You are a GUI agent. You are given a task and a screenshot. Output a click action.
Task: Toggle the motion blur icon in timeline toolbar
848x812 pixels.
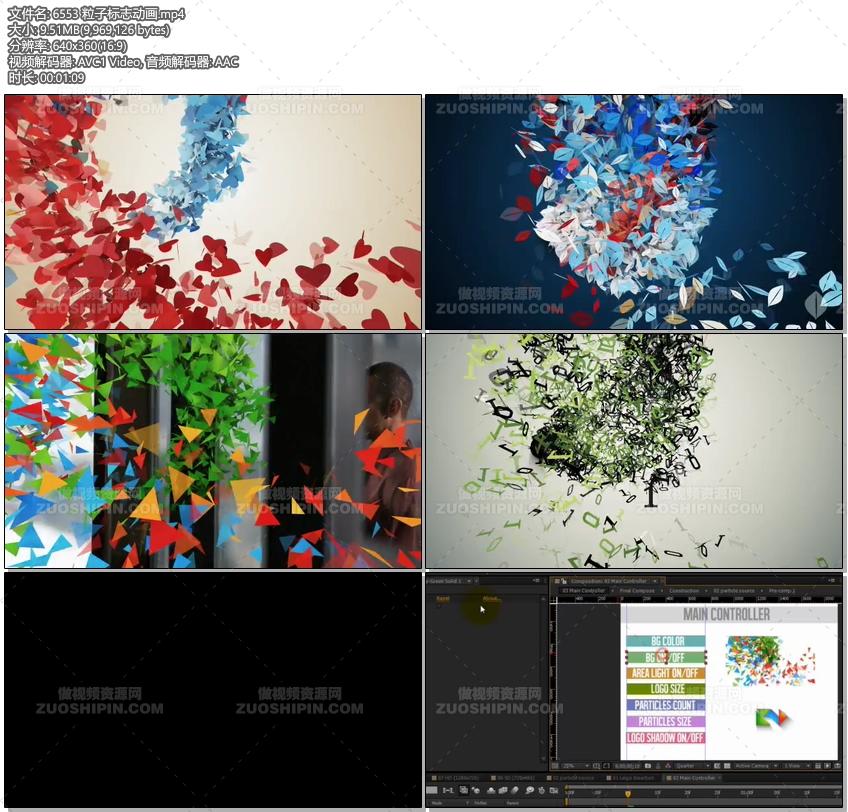pyautogui.click(x=515, y=790)
